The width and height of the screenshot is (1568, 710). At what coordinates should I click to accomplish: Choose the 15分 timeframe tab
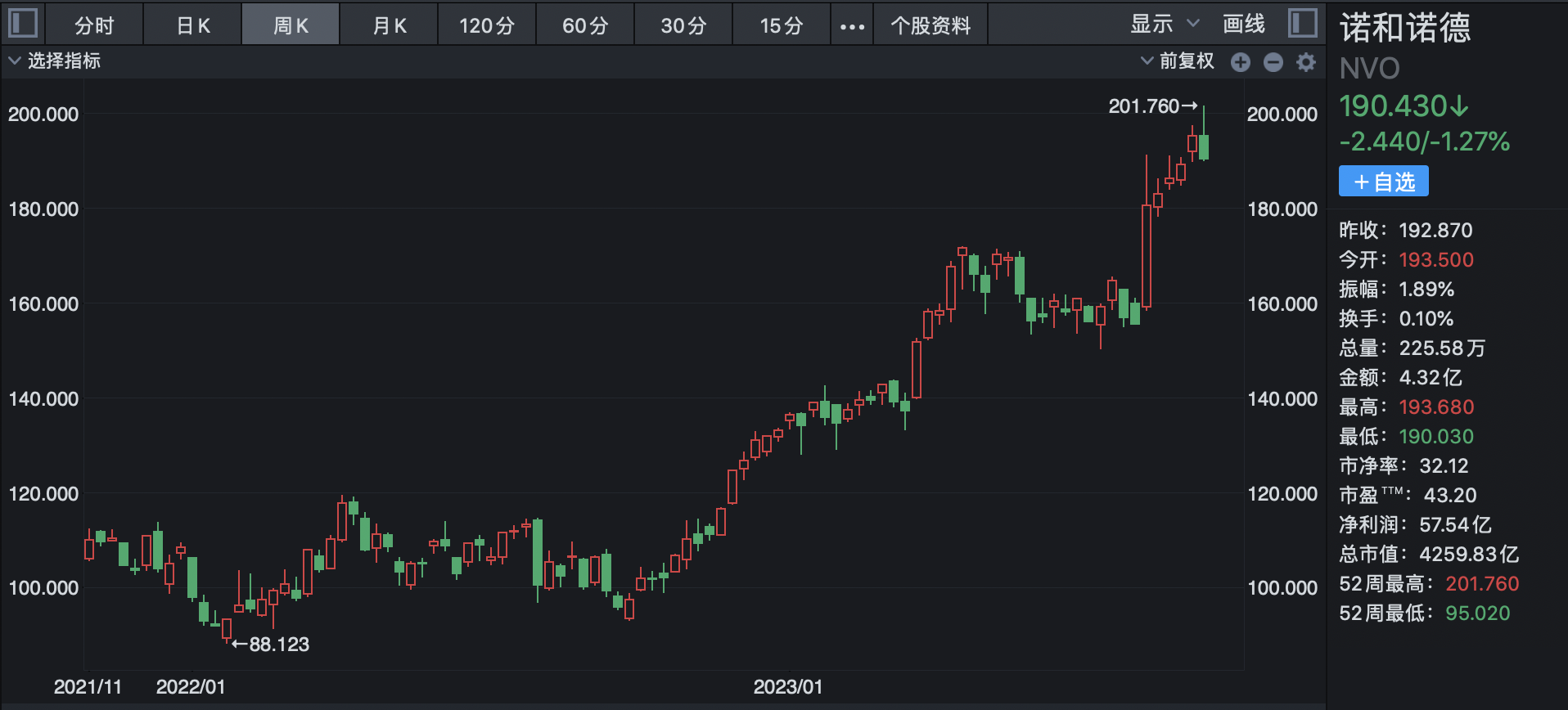pos(782,25)
